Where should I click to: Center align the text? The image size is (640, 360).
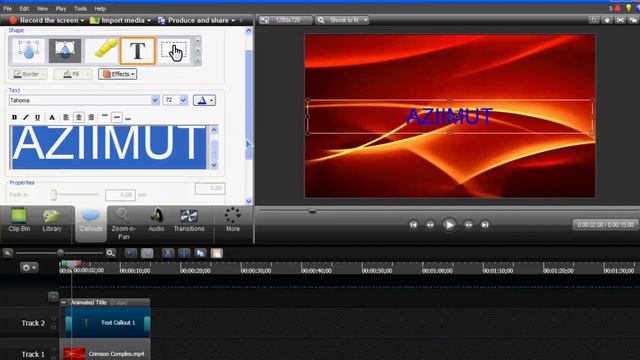(x=78, y=118)
